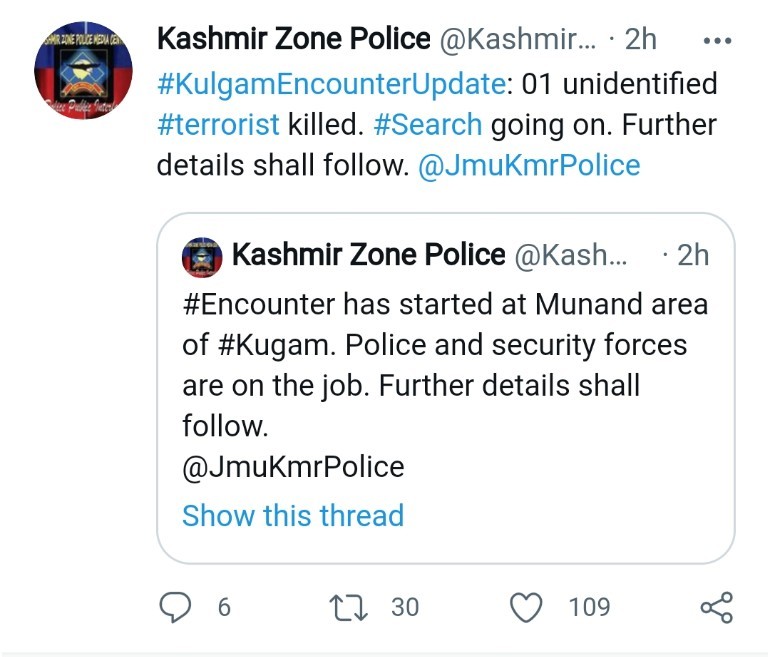The image size is (770, 657).
Task: Click the reply speech bubble icon
Action: [177, 606]
